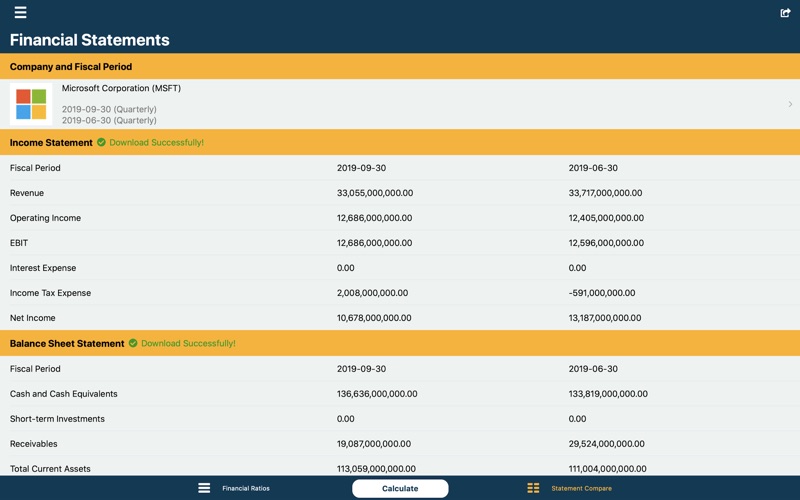
Task: Click EBIT value 12,596,000,000.00
Action: (x=606, y=243)
